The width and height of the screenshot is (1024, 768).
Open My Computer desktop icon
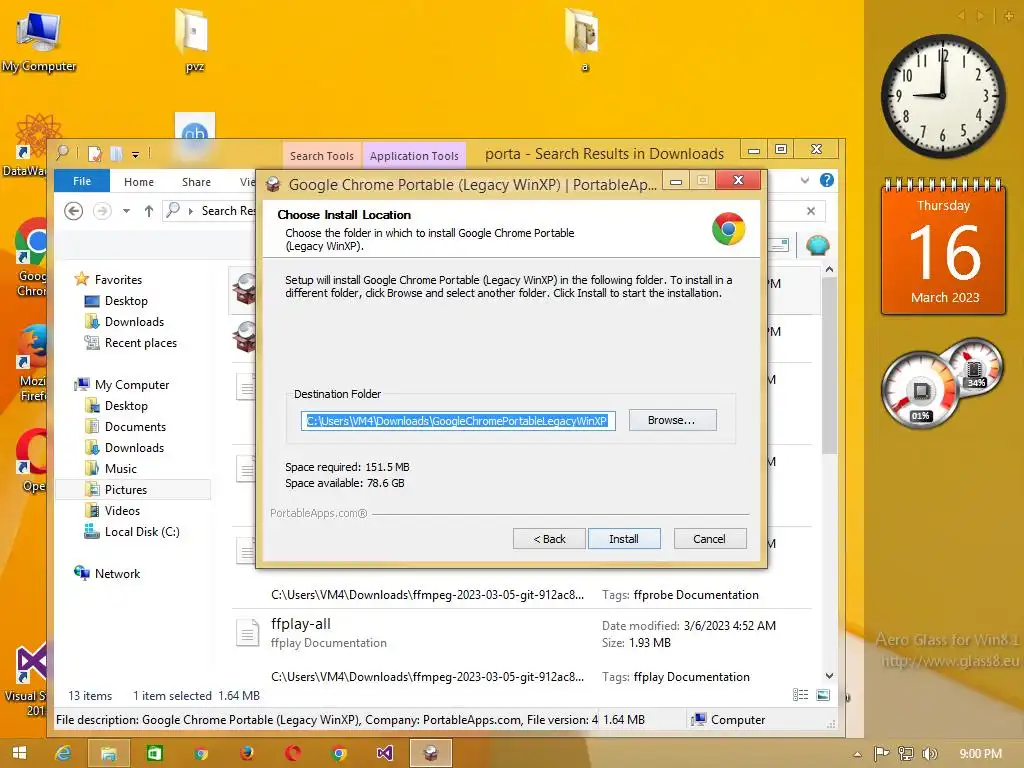tap(39, 40)
